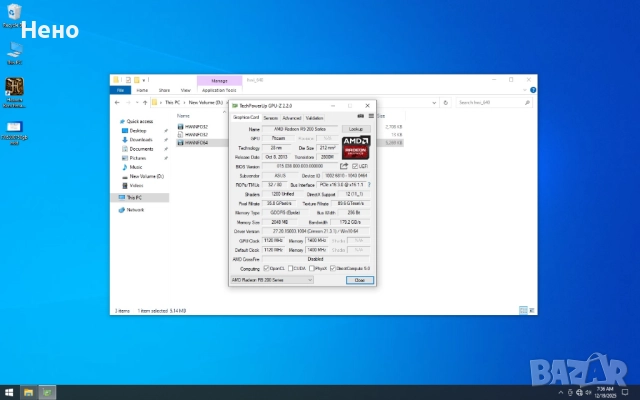Select the Downloads folder in Quick access
This screenshot has width=640, height=400.
[x=140, y=139]
